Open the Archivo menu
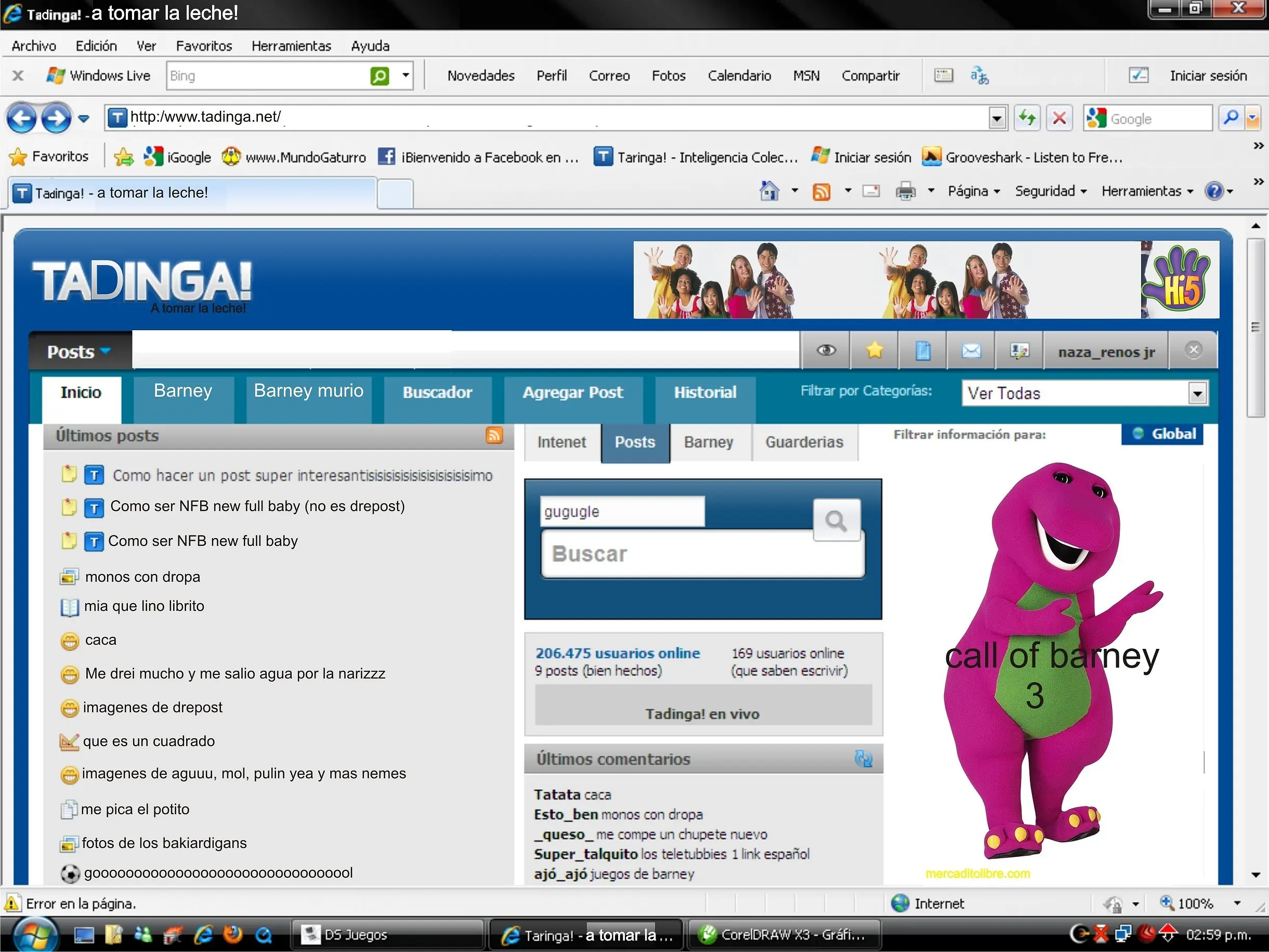This screenshot has width=1269, height=952. pyautogui.click(x=34, y=46)
